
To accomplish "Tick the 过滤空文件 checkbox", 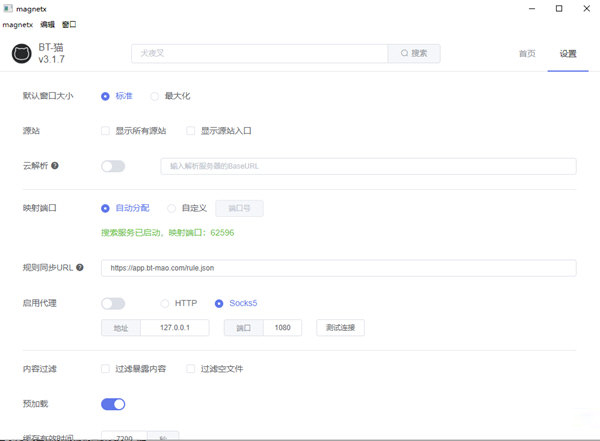I will (x=191, y=369).
